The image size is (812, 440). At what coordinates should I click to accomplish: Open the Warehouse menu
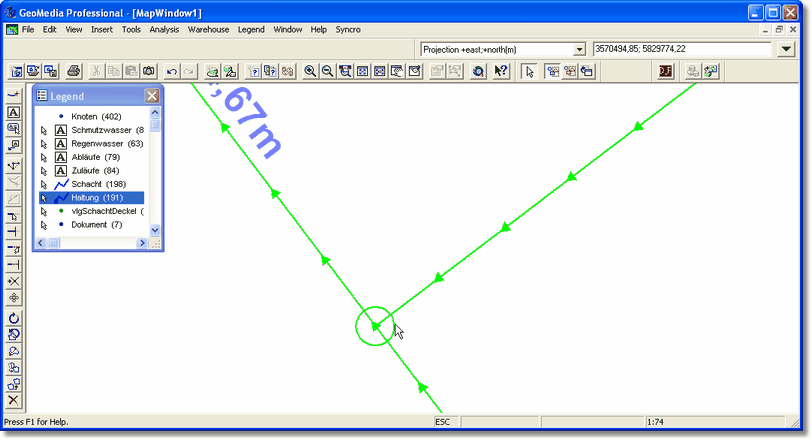(208, 30)
